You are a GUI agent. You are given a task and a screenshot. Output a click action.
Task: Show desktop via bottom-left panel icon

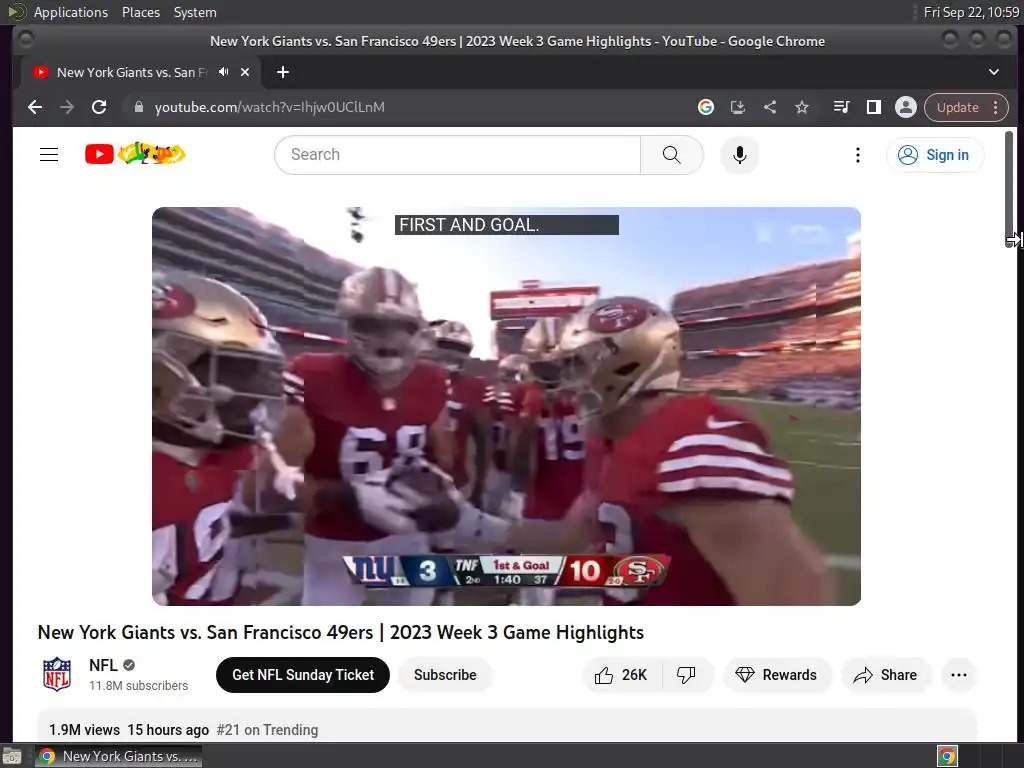coord(12,756)
